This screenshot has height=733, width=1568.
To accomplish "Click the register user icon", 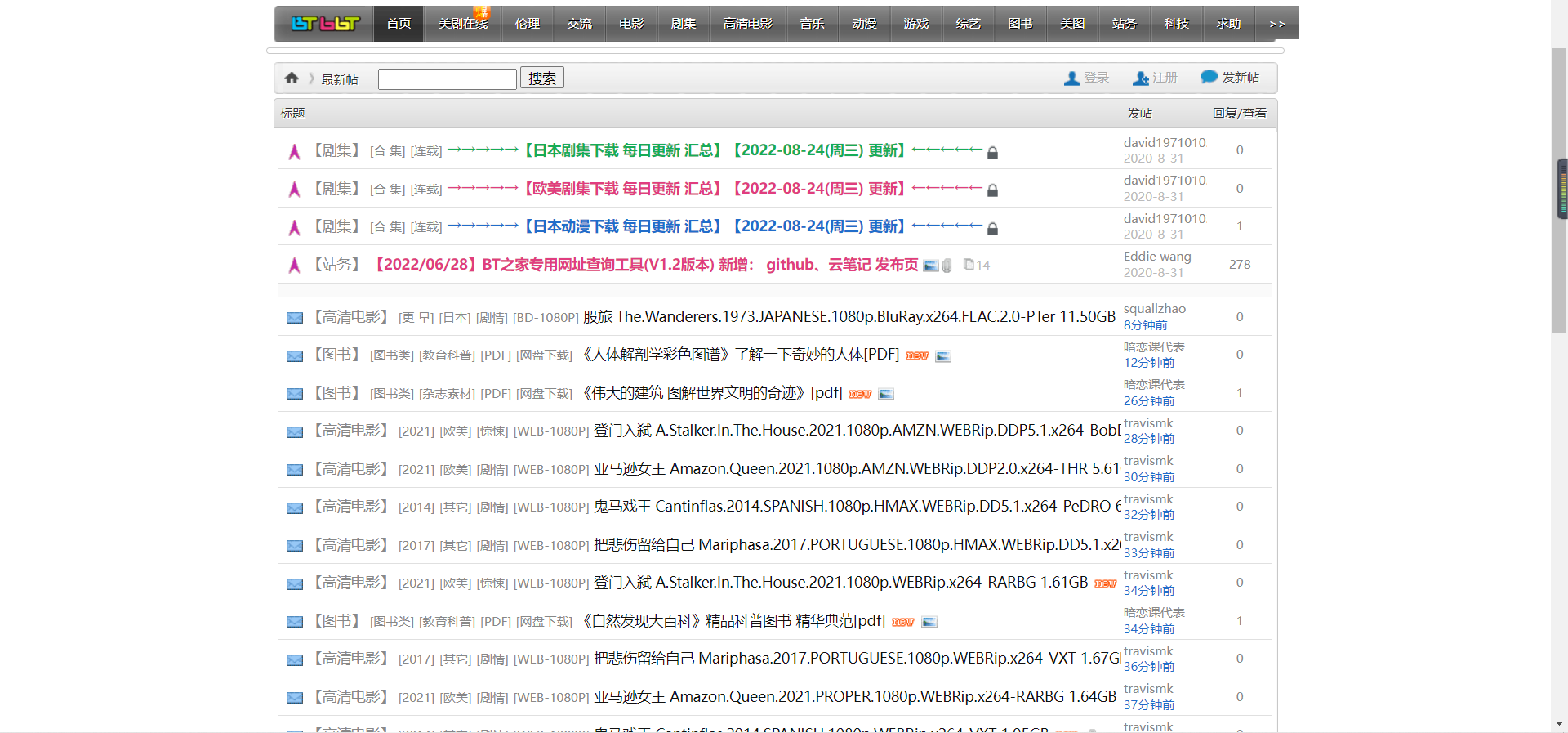I will click(1141, 78).
